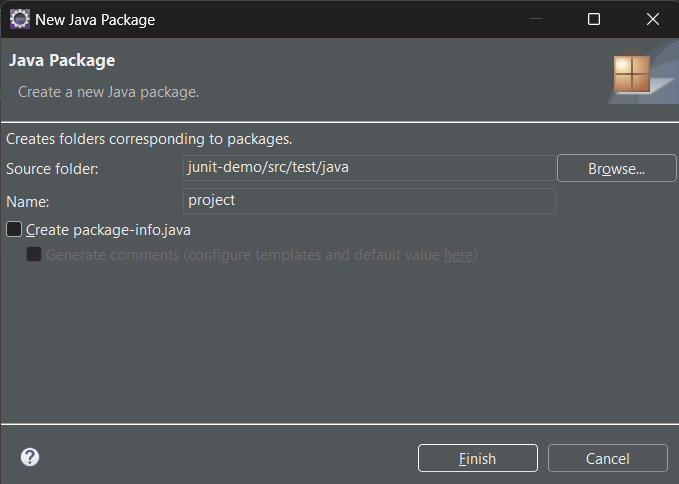This screenshot has height=484, width=679.
Task: Cancel the new package wizard
Action: click(607, 458)
